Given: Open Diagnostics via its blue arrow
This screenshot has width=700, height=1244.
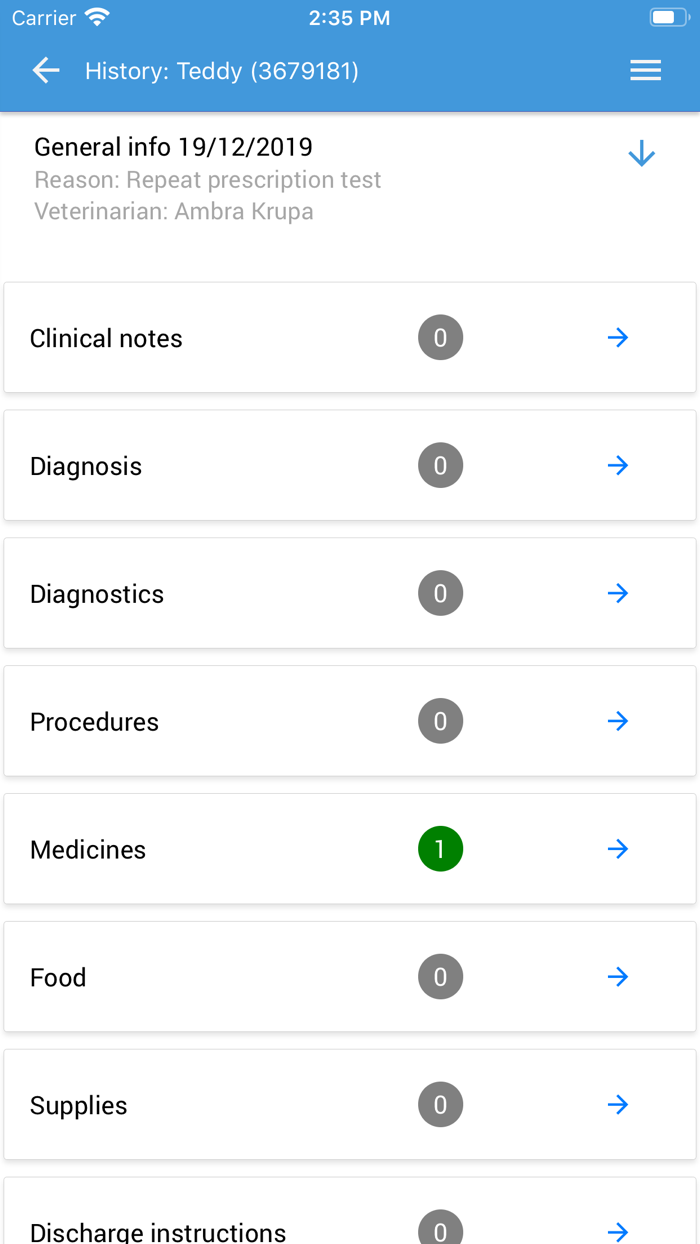Looking at the screenshot, I should 618,593.
